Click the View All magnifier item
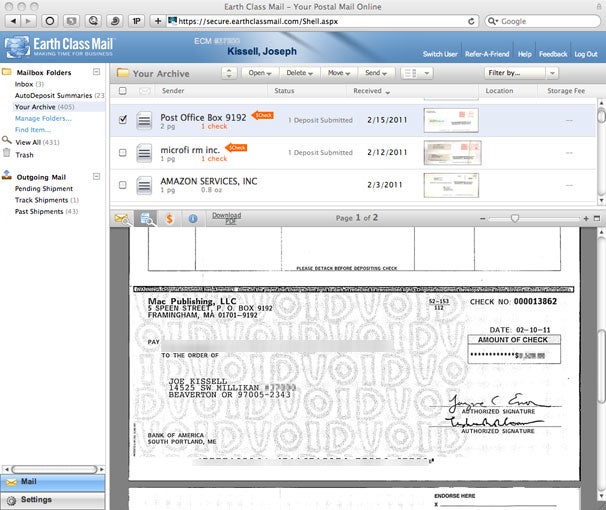The height and width of the screenshot is (510, 606). coord(31,142)
